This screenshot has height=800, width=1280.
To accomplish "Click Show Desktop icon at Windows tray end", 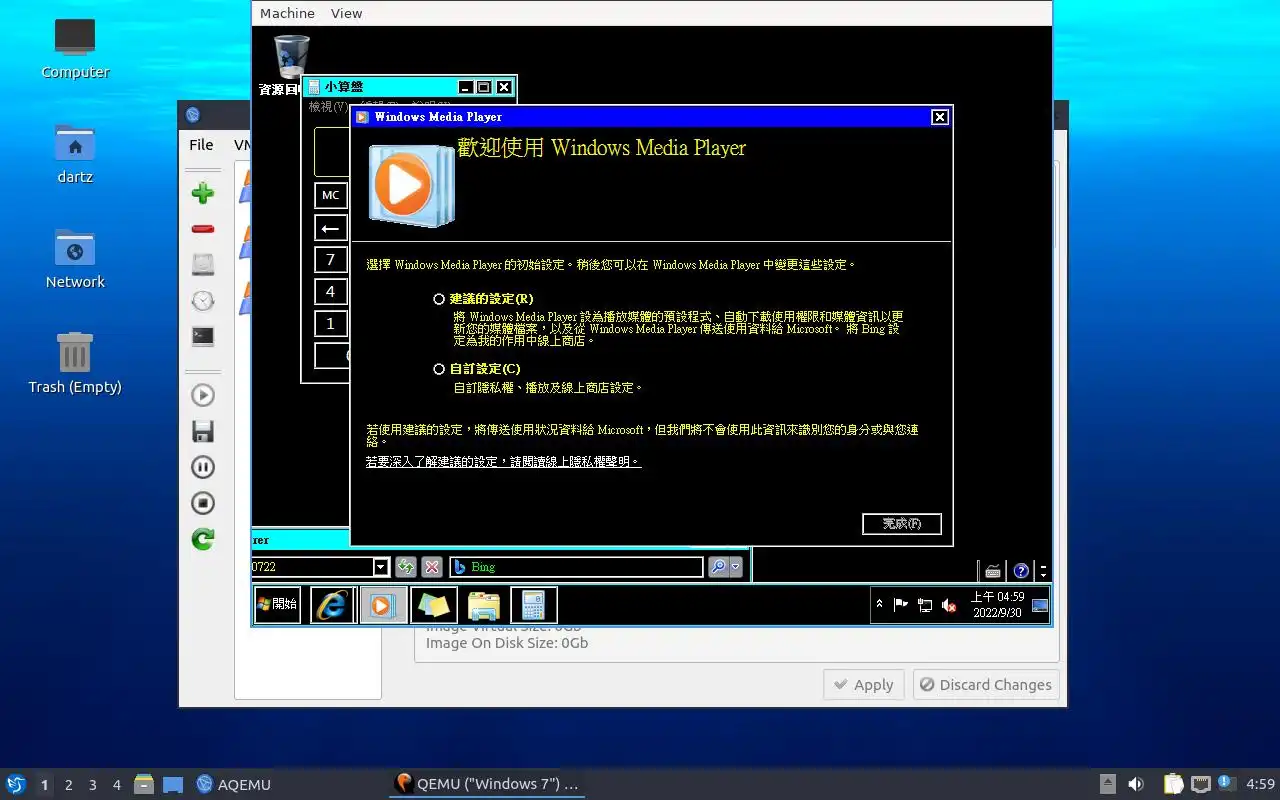I will tap(1040, 605).
